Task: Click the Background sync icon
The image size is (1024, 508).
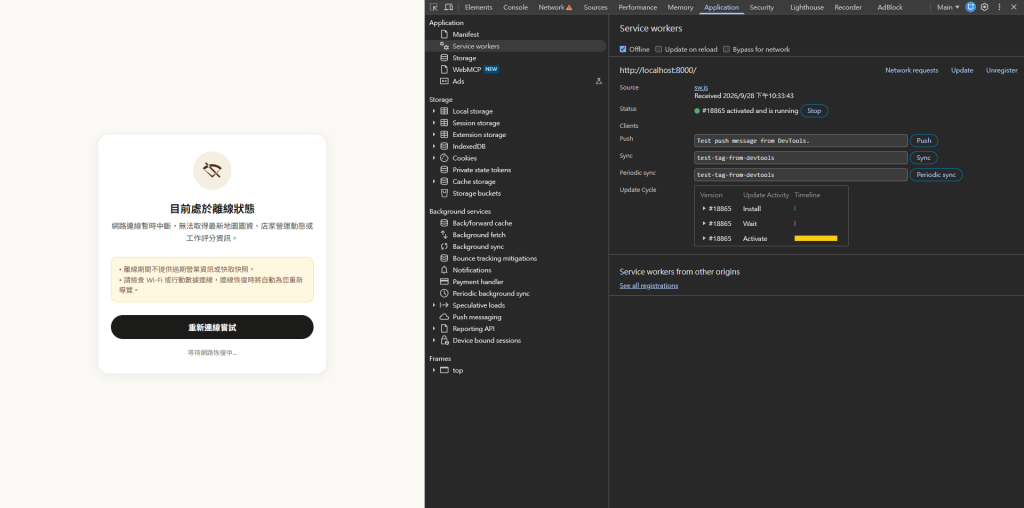Action: pos(445,247)
